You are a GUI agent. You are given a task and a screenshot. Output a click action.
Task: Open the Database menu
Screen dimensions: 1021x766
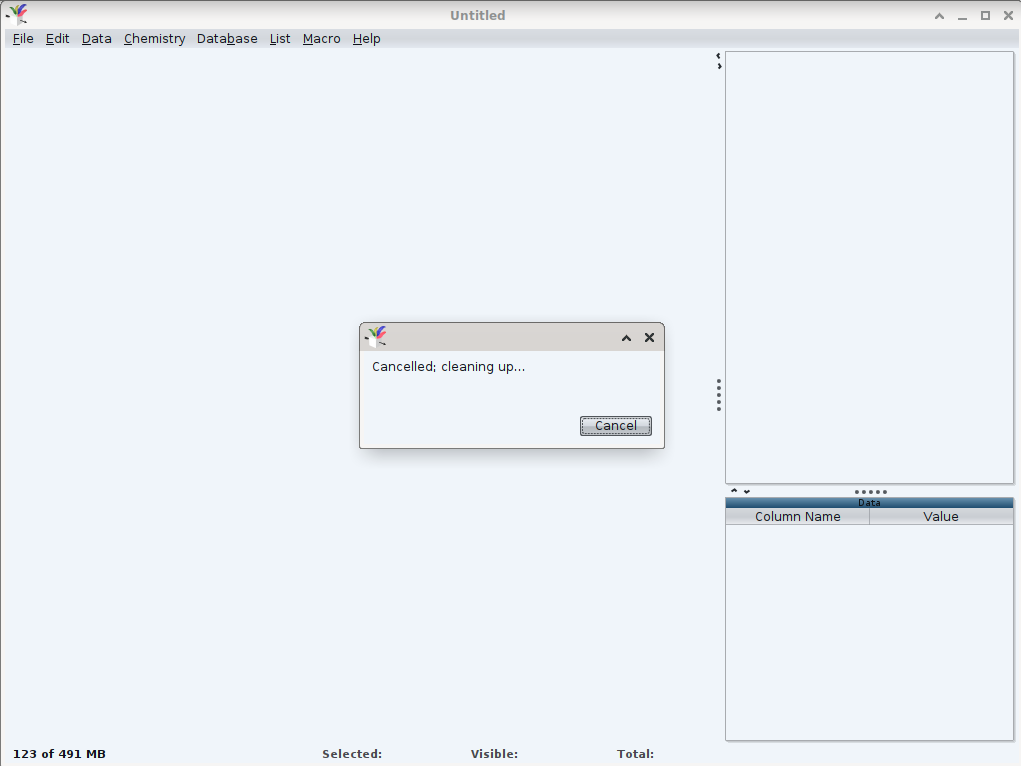coord(227,39)
